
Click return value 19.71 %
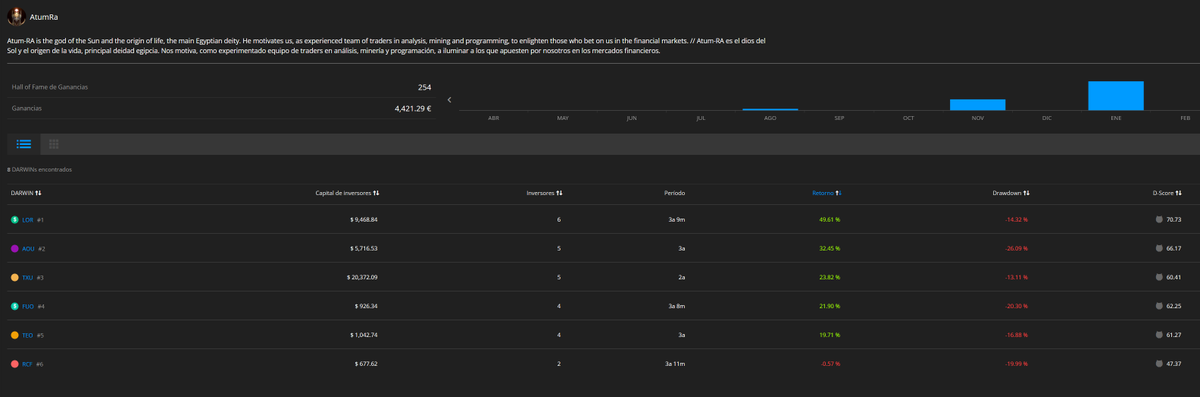click(829, 335)
